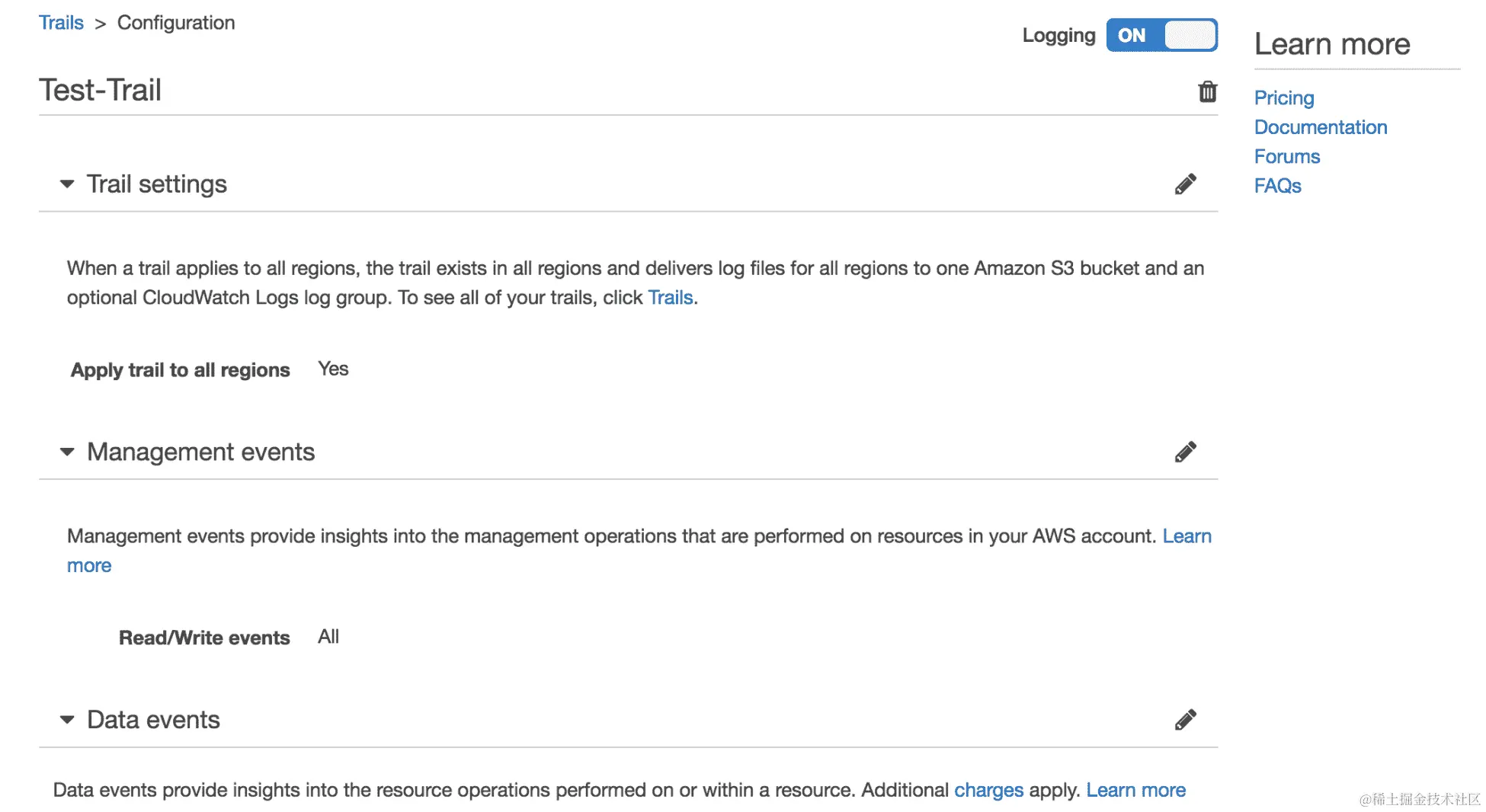
Task: Open the Pricing link
Action: point(1284,98)
